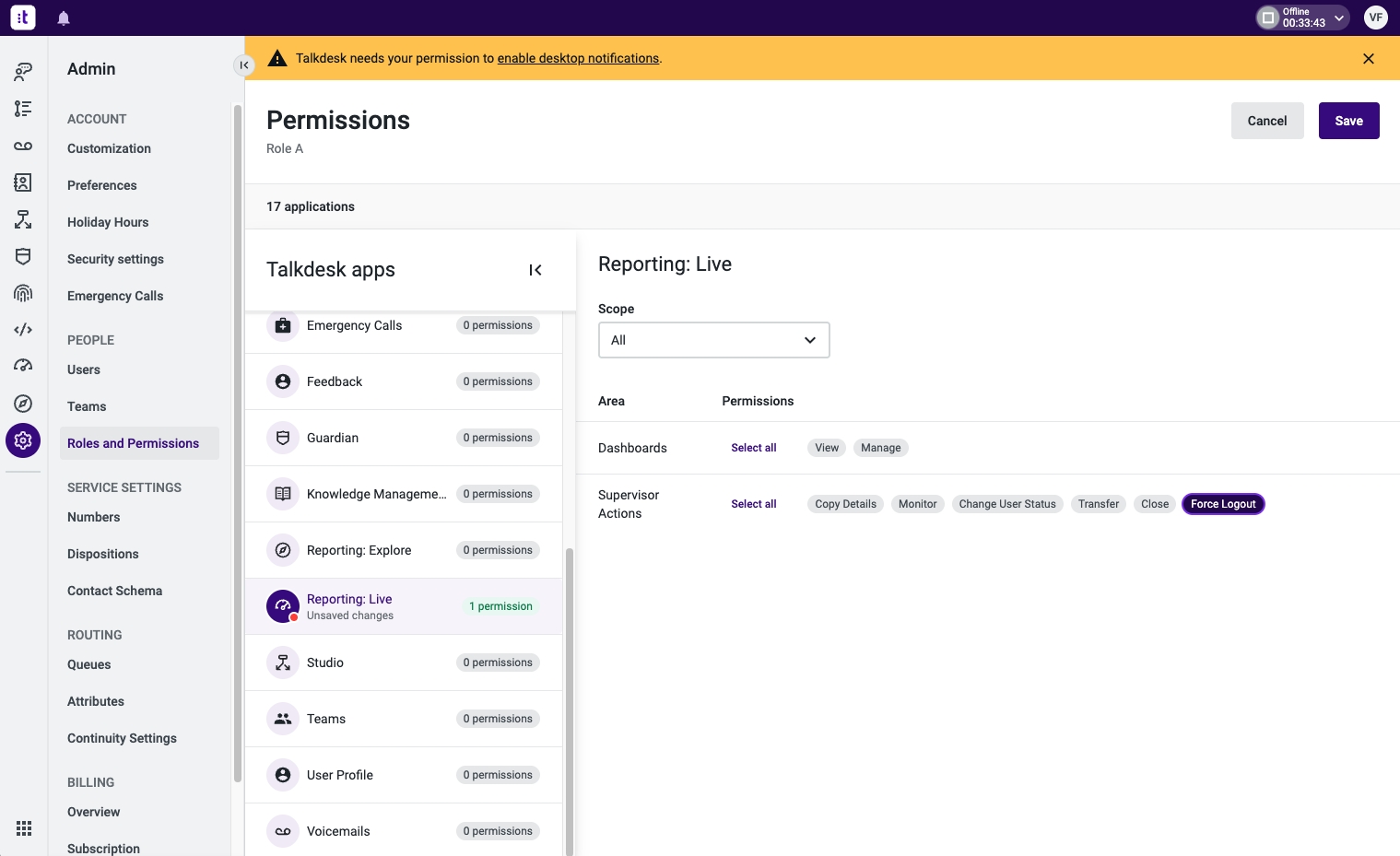Open the Explore compass icon in left rail

(x=23, y=404)
